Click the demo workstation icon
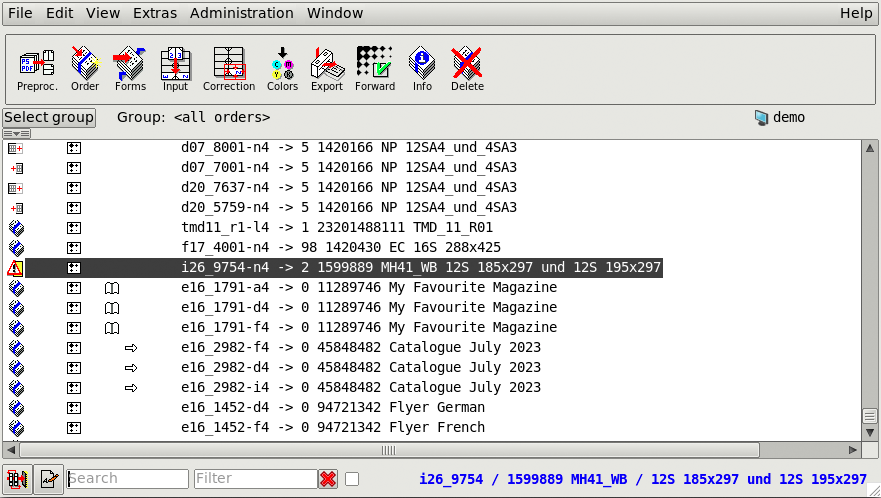The width and height of the screenshot is (881, 498). 761,117
